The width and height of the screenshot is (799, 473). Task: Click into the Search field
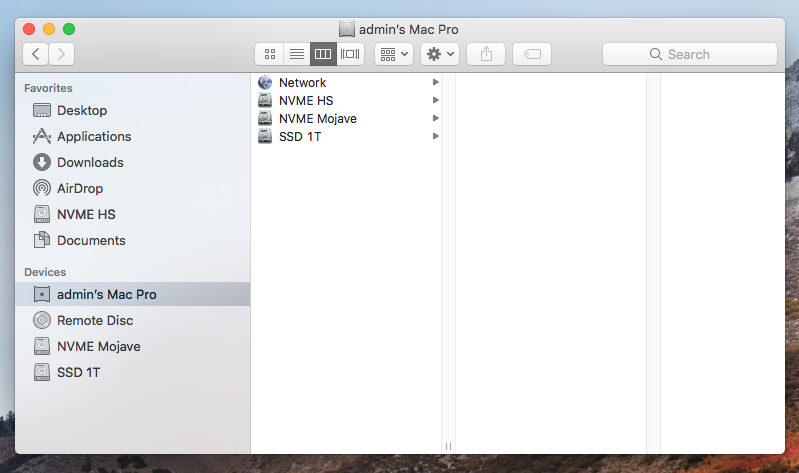point(690,54)
